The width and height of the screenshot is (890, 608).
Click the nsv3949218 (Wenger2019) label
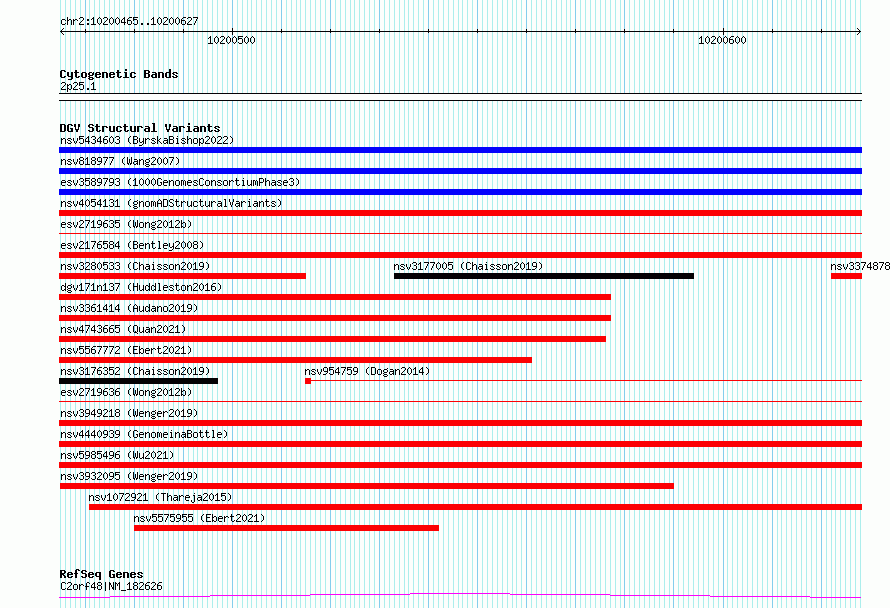[129, 413]
